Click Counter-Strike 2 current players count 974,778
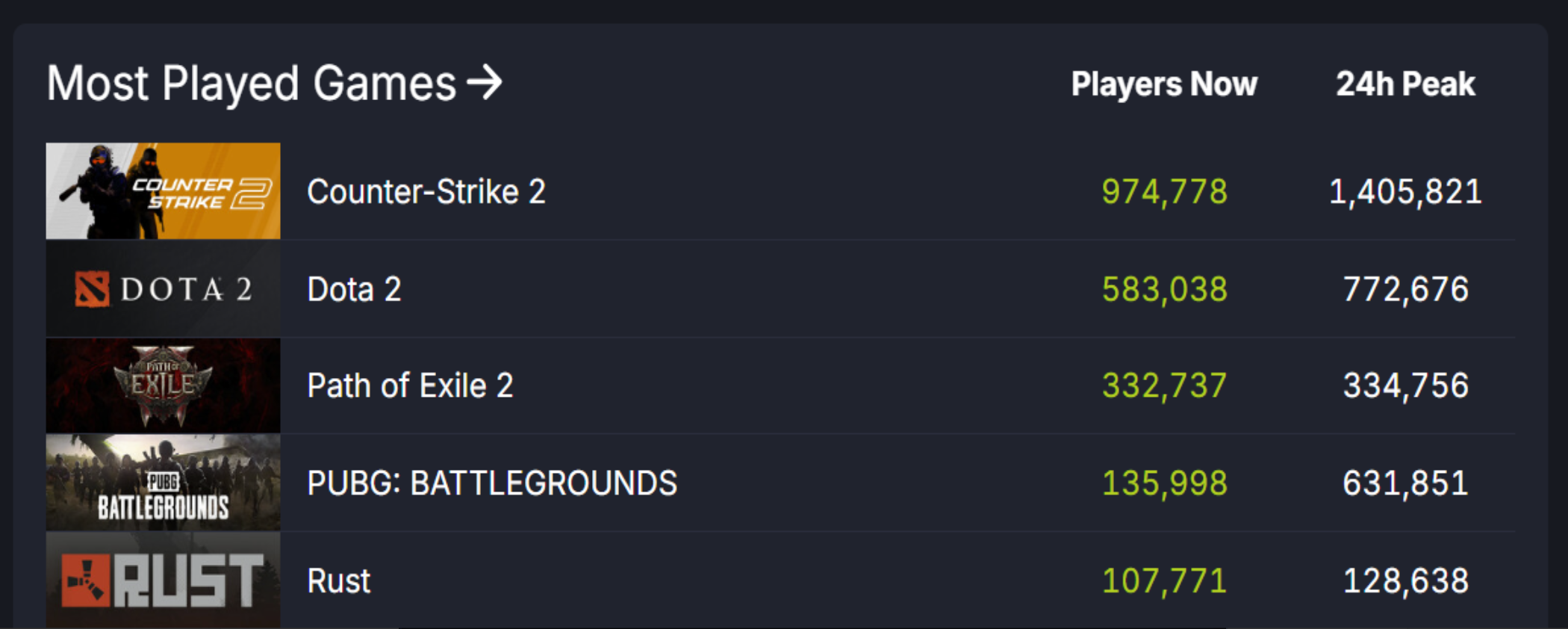 pyautogui.click(x=1164, y=192)
